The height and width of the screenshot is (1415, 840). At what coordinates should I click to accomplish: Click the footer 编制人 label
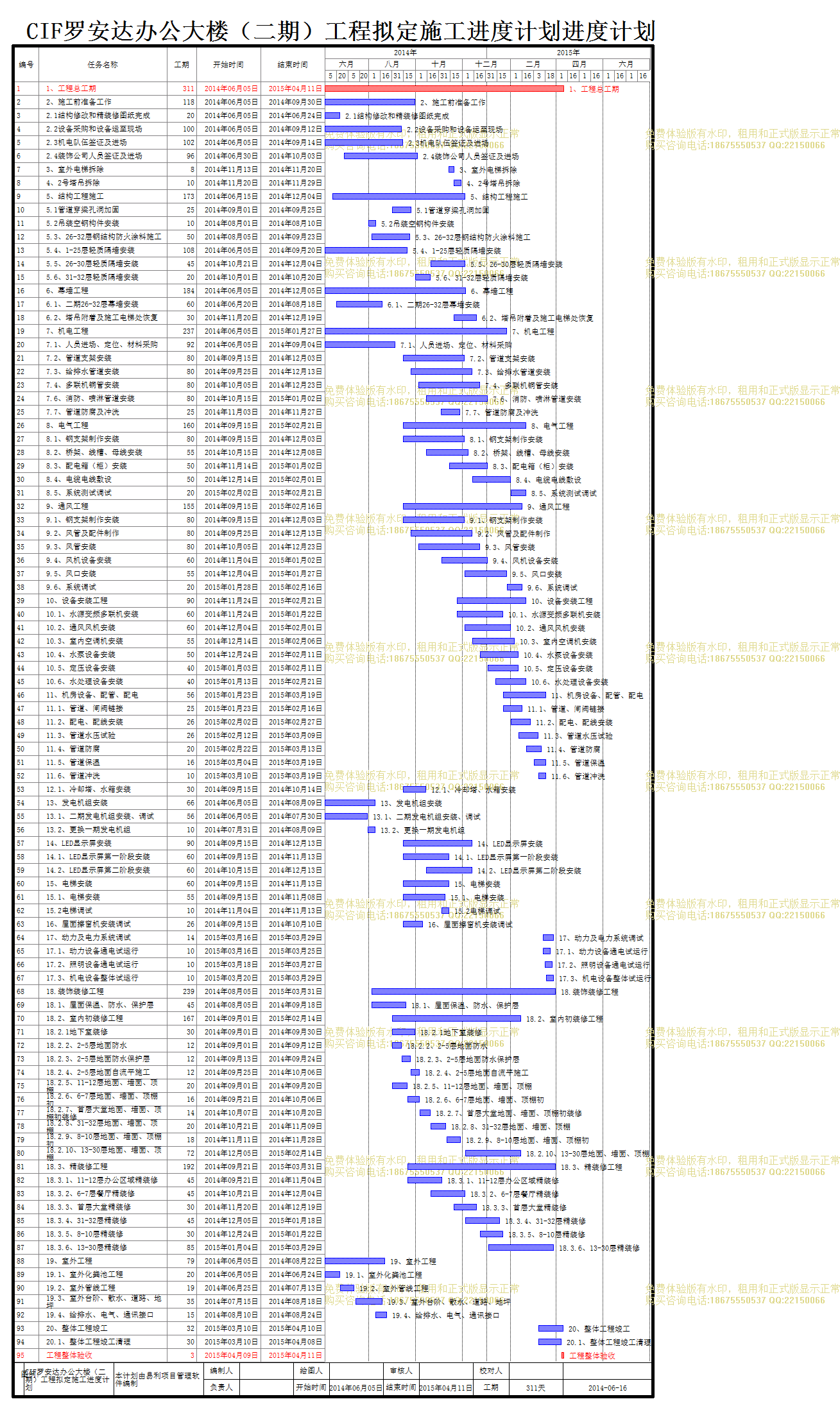pos(221,1371)
